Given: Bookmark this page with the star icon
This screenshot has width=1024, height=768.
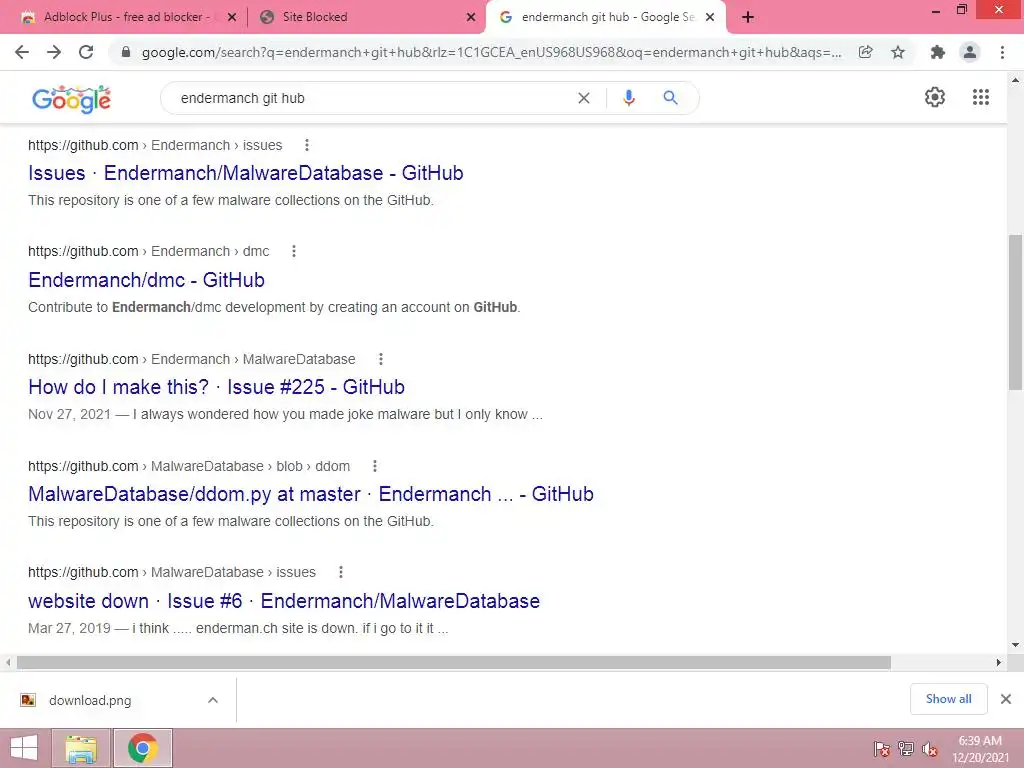Looking at the screenshot, I should click(898, 52).
